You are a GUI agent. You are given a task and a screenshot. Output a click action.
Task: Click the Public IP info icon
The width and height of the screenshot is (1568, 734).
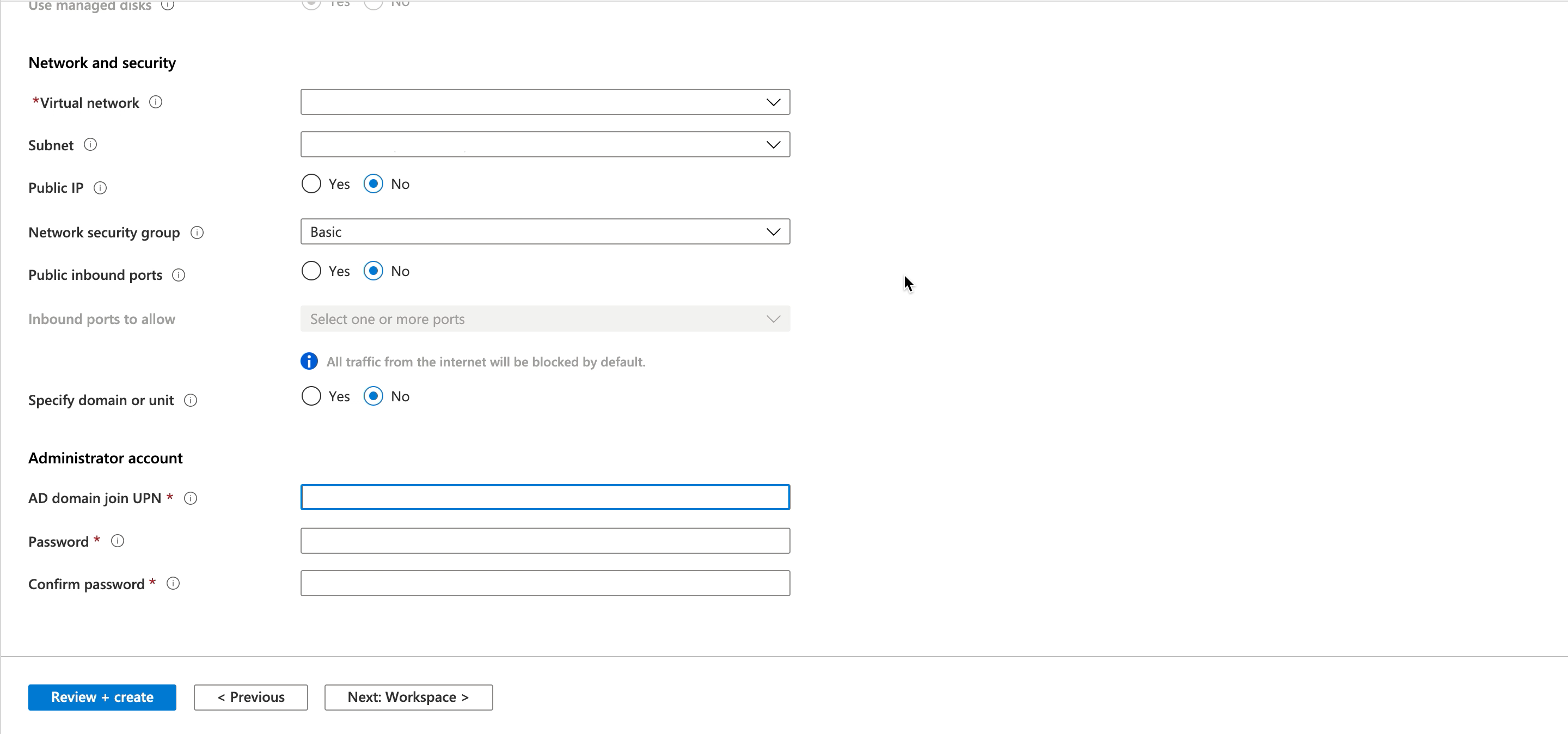coord(100,188)
